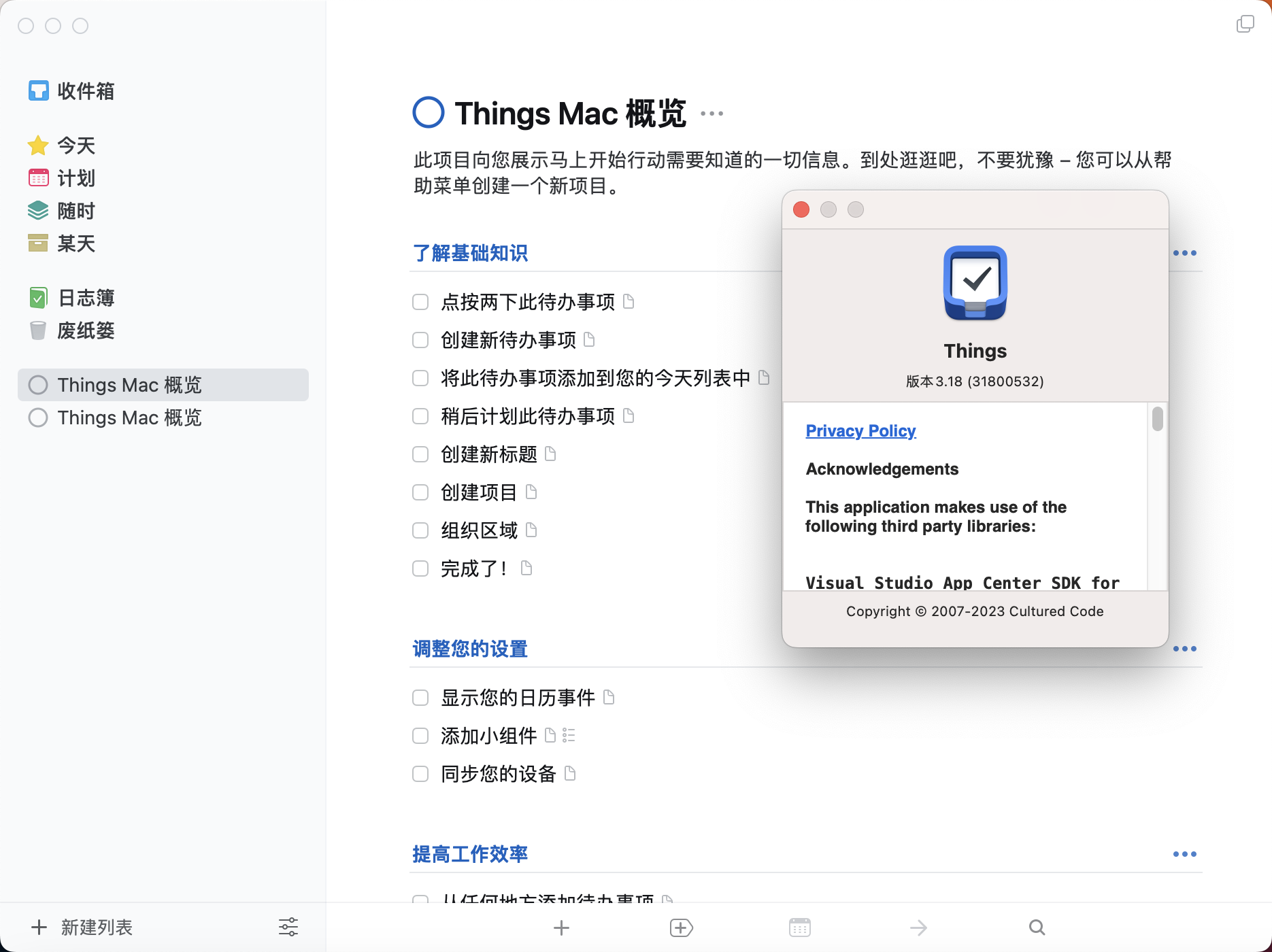The image size is (1272, 952).
Task: Open the calendar 'When' toolbar icon
Action: [800, 928]
